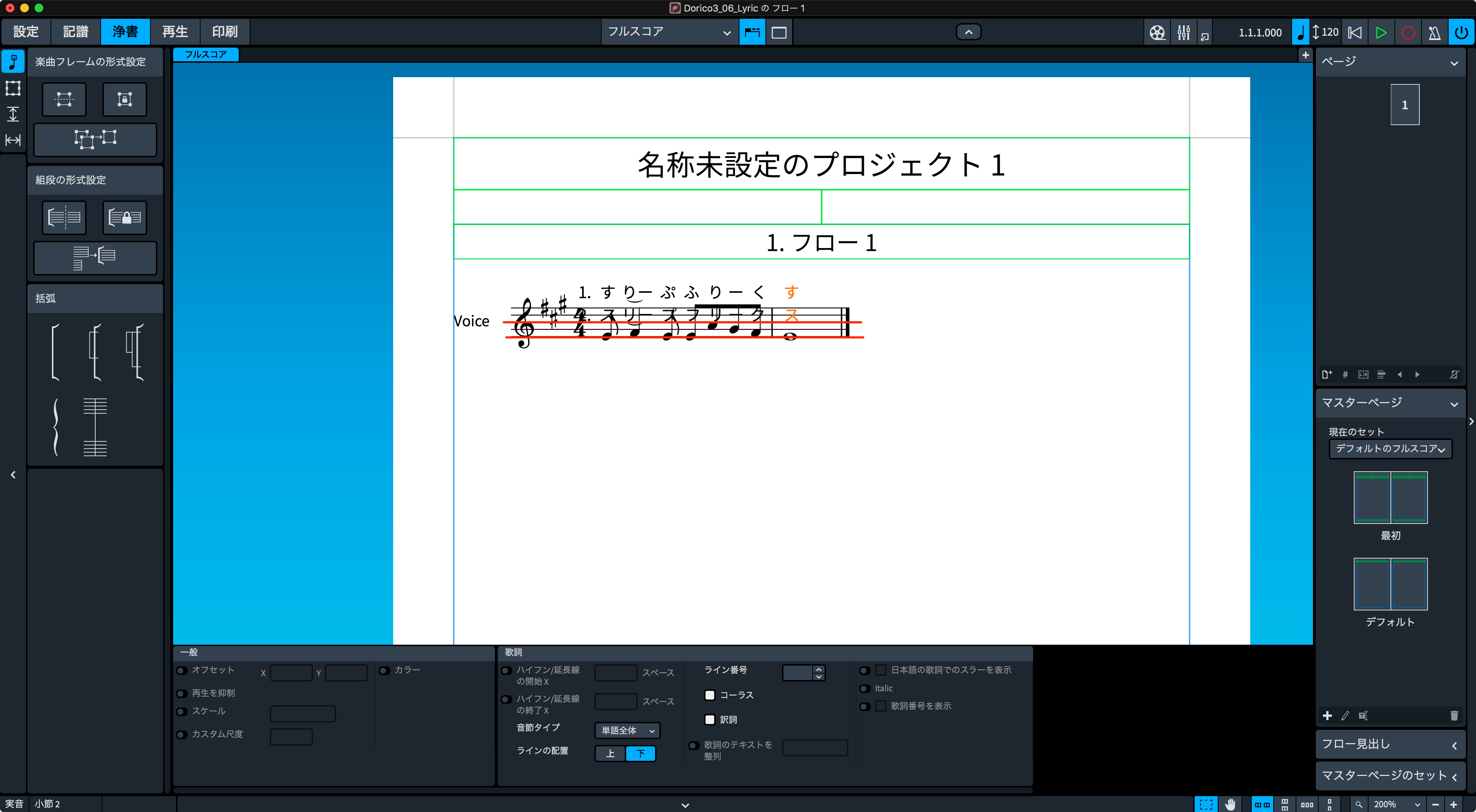This screenshot has width=1476, height=812.
Task: Collapse the マスターページ panel section
Action: pos(1454,404)
